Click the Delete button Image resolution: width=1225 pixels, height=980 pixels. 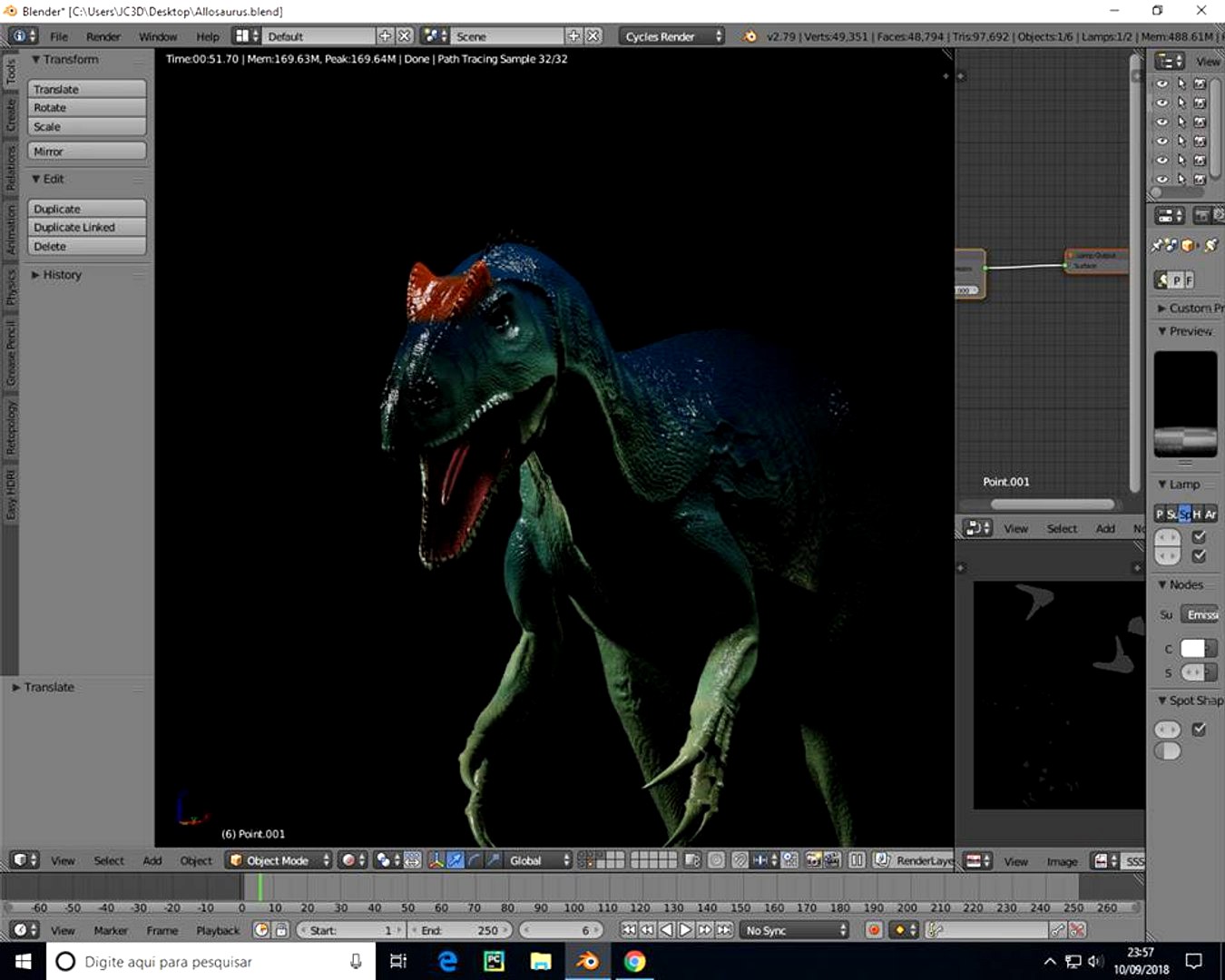coord(87,246)
